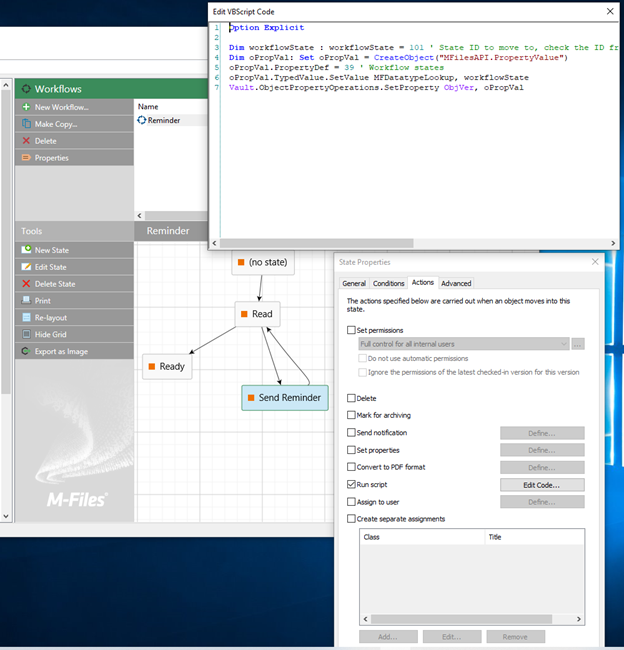Select the Send Reminder state node
Image resolution: width=624 pixels, height=650 pixels.
click(285, 398)
